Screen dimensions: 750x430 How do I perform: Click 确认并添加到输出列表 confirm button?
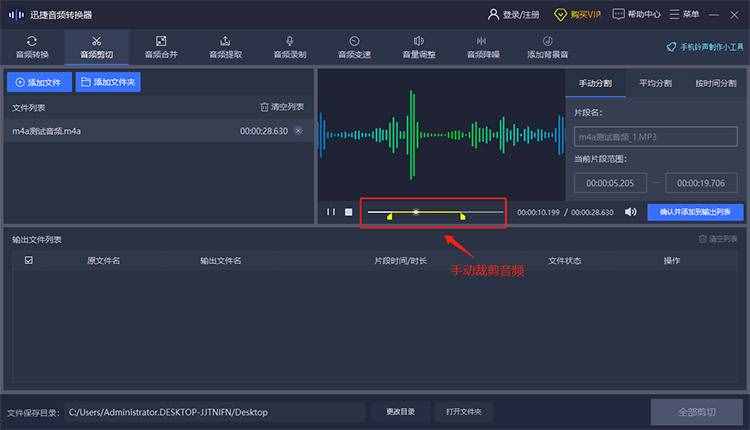(x=695, y=212)
